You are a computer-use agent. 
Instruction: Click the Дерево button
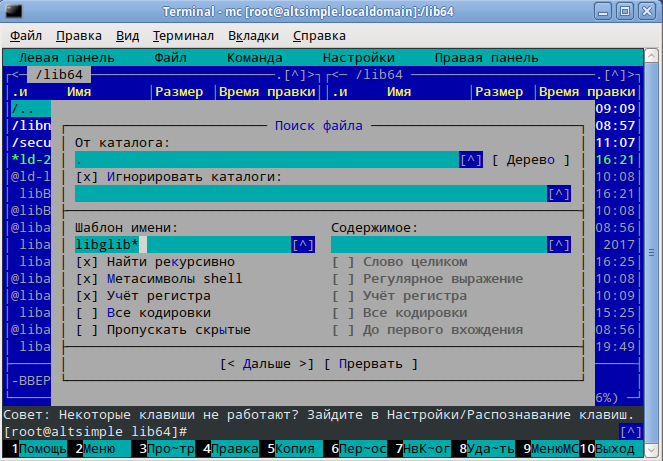tap(530, 160)
